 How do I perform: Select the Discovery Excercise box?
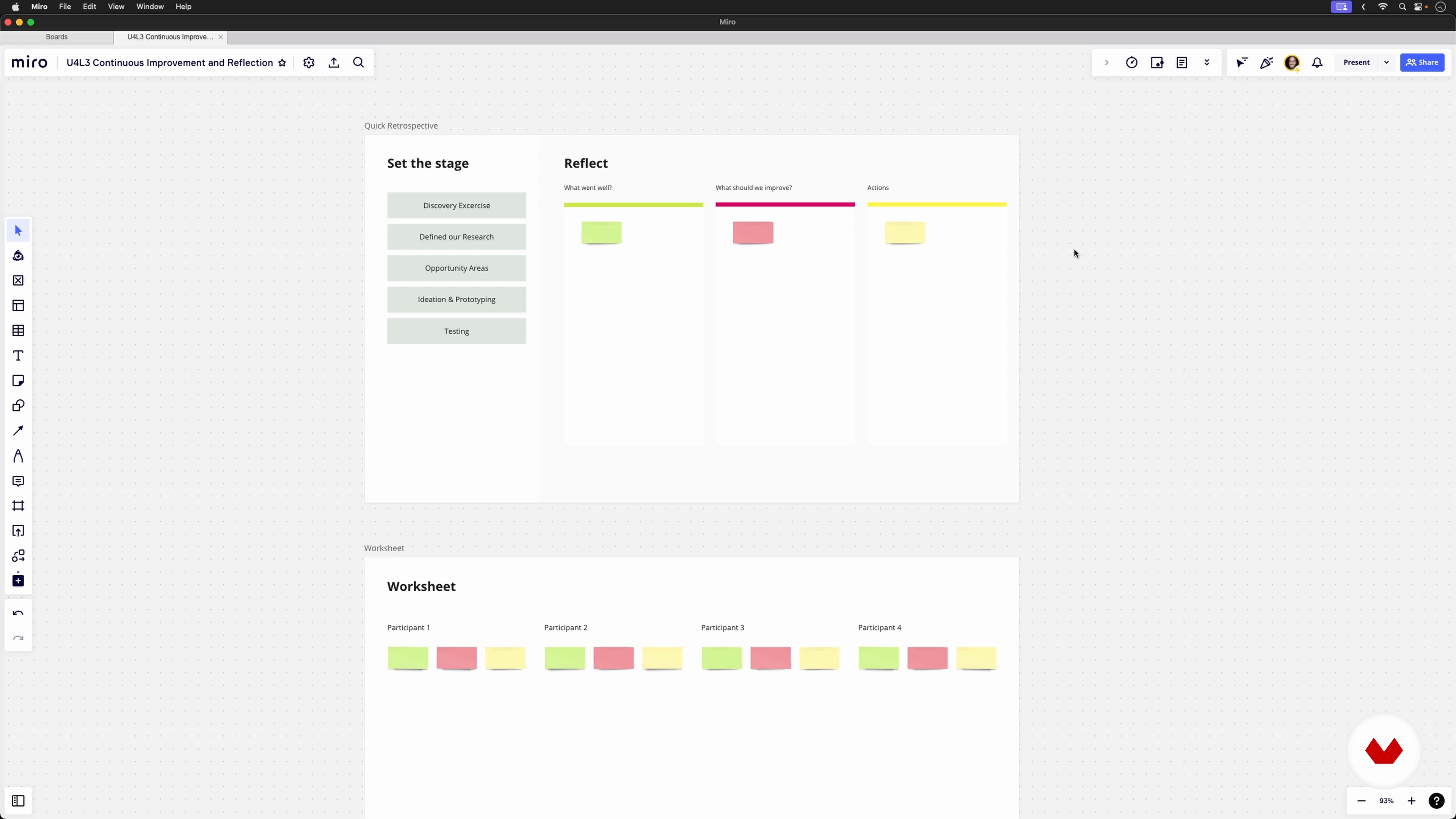click(457, 206)
